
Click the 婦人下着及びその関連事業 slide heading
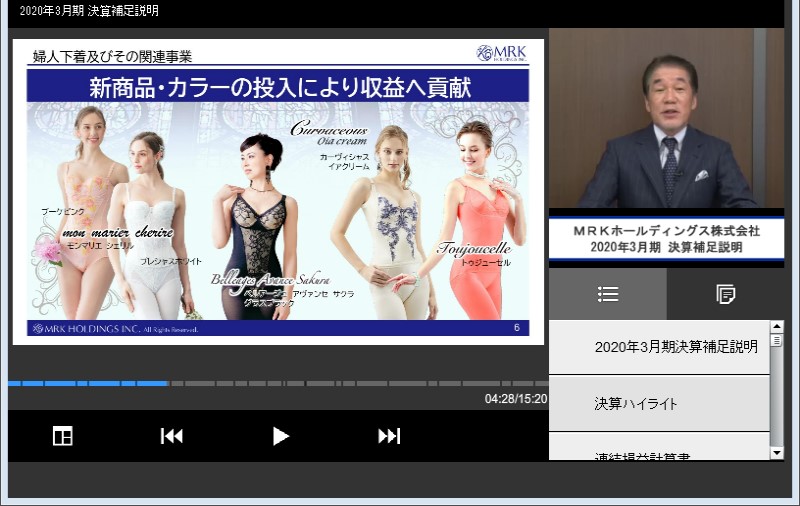(x=112, y=57)
